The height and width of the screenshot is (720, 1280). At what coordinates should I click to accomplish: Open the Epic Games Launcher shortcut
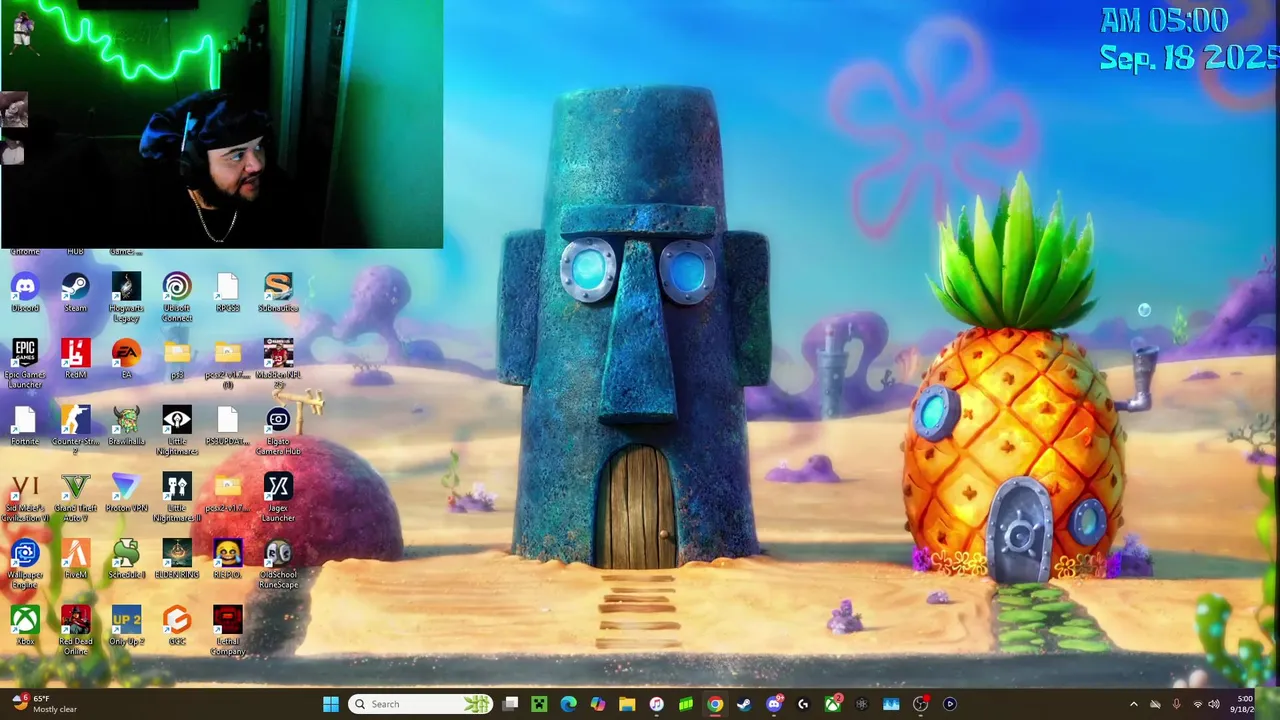[25, 364]
